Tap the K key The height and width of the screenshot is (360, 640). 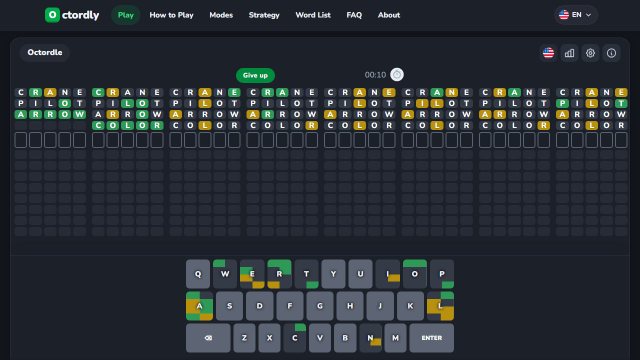pyautogui.click(x=410, y=306)
